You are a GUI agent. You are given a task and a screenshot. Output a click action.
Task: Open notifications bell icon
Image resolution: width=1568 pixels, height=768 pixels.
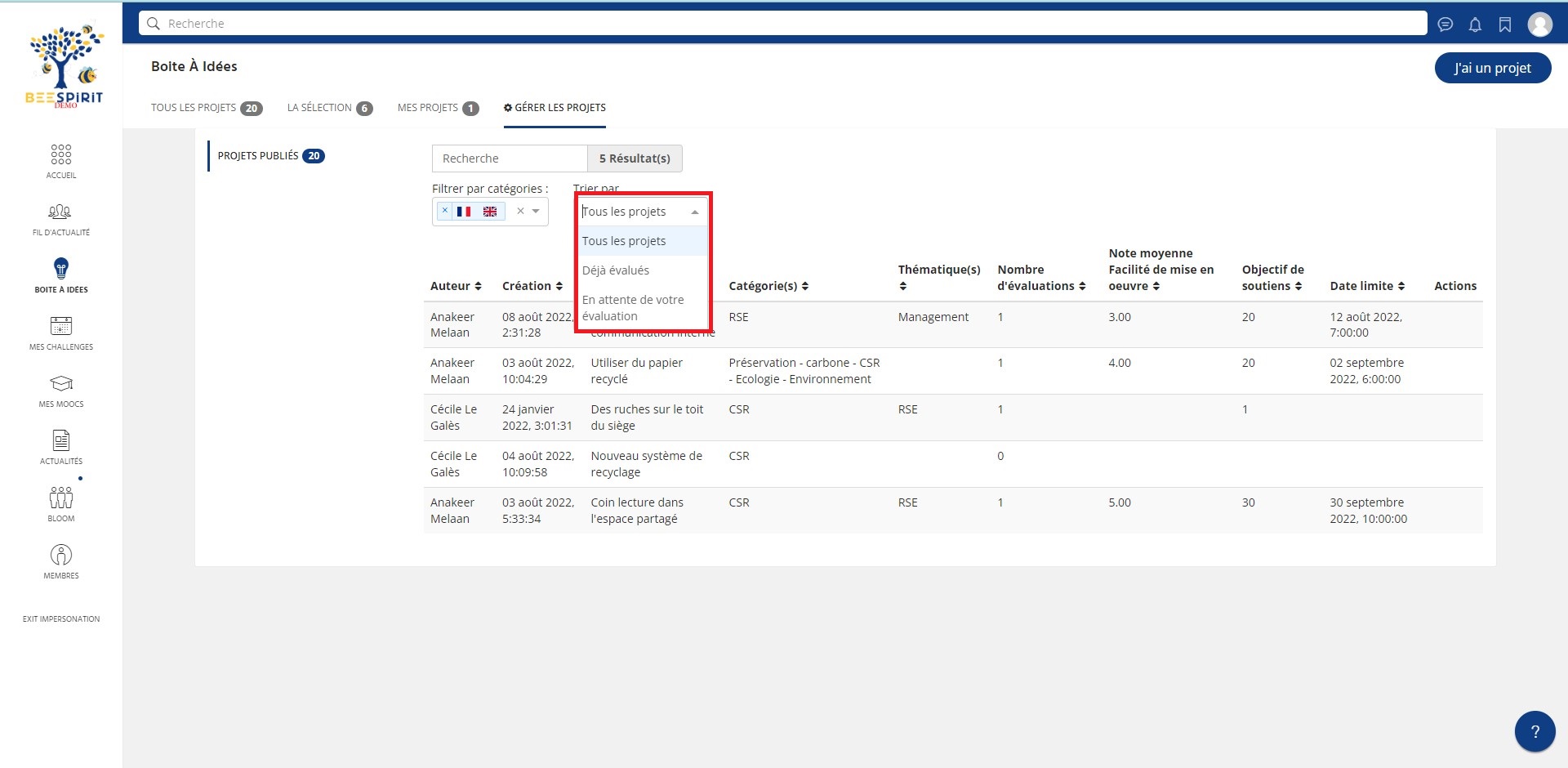coord(1475,25)
